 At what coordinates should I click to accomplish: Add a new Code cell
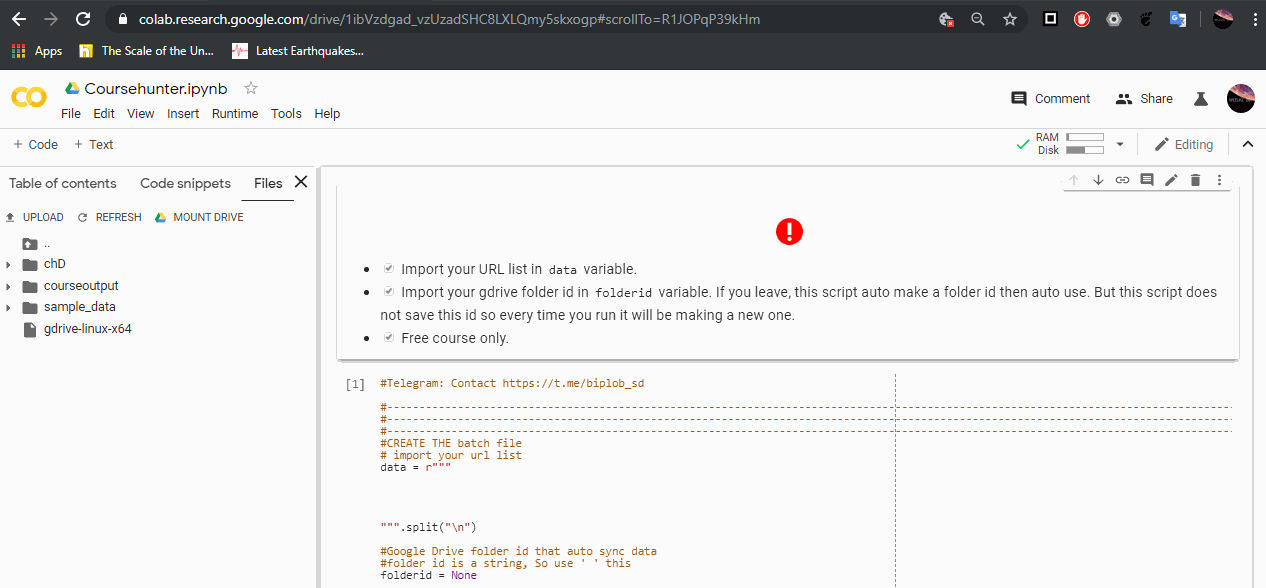coord(35,144)
